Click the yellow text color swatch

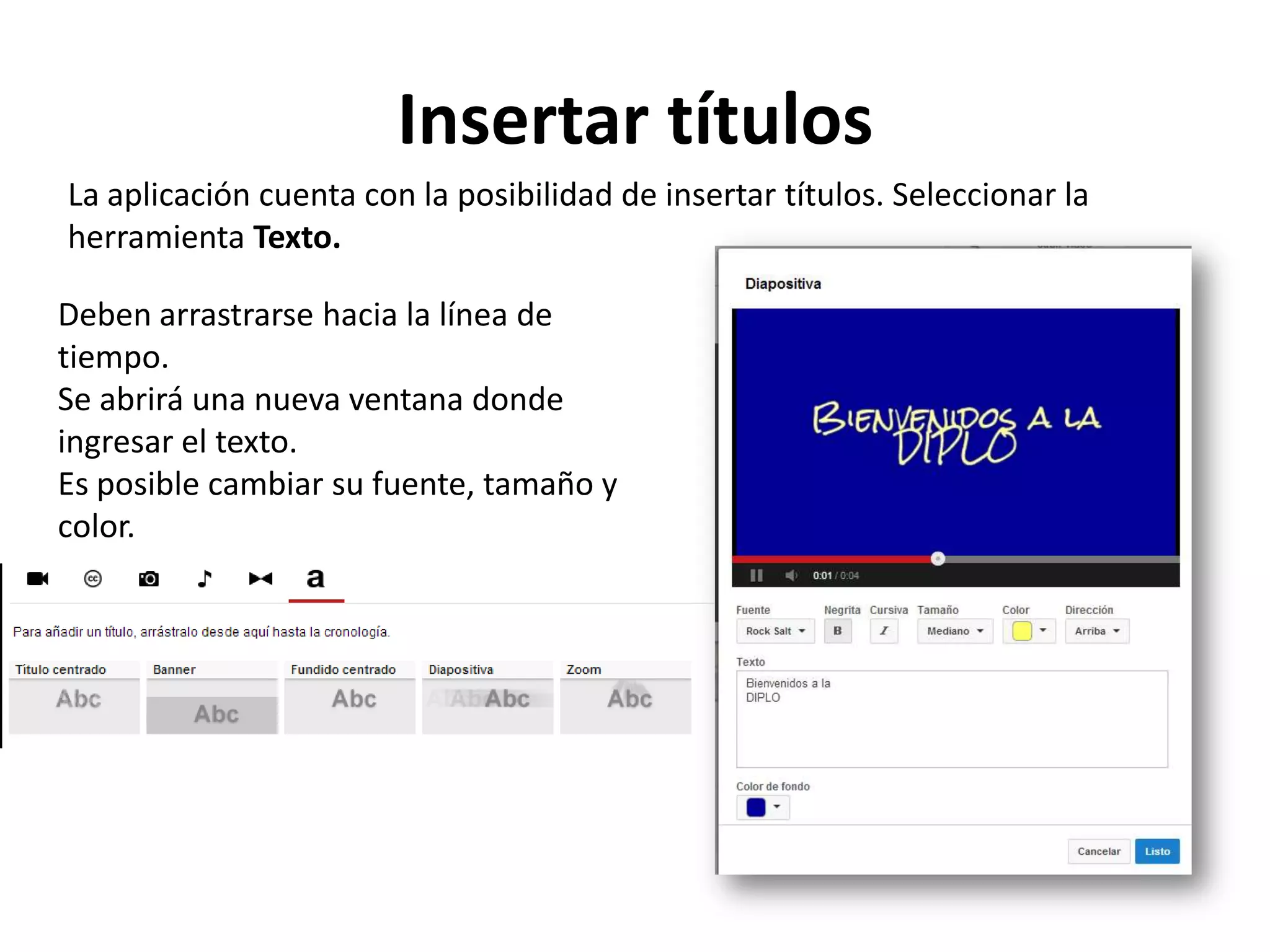(x=1021, y=631)
